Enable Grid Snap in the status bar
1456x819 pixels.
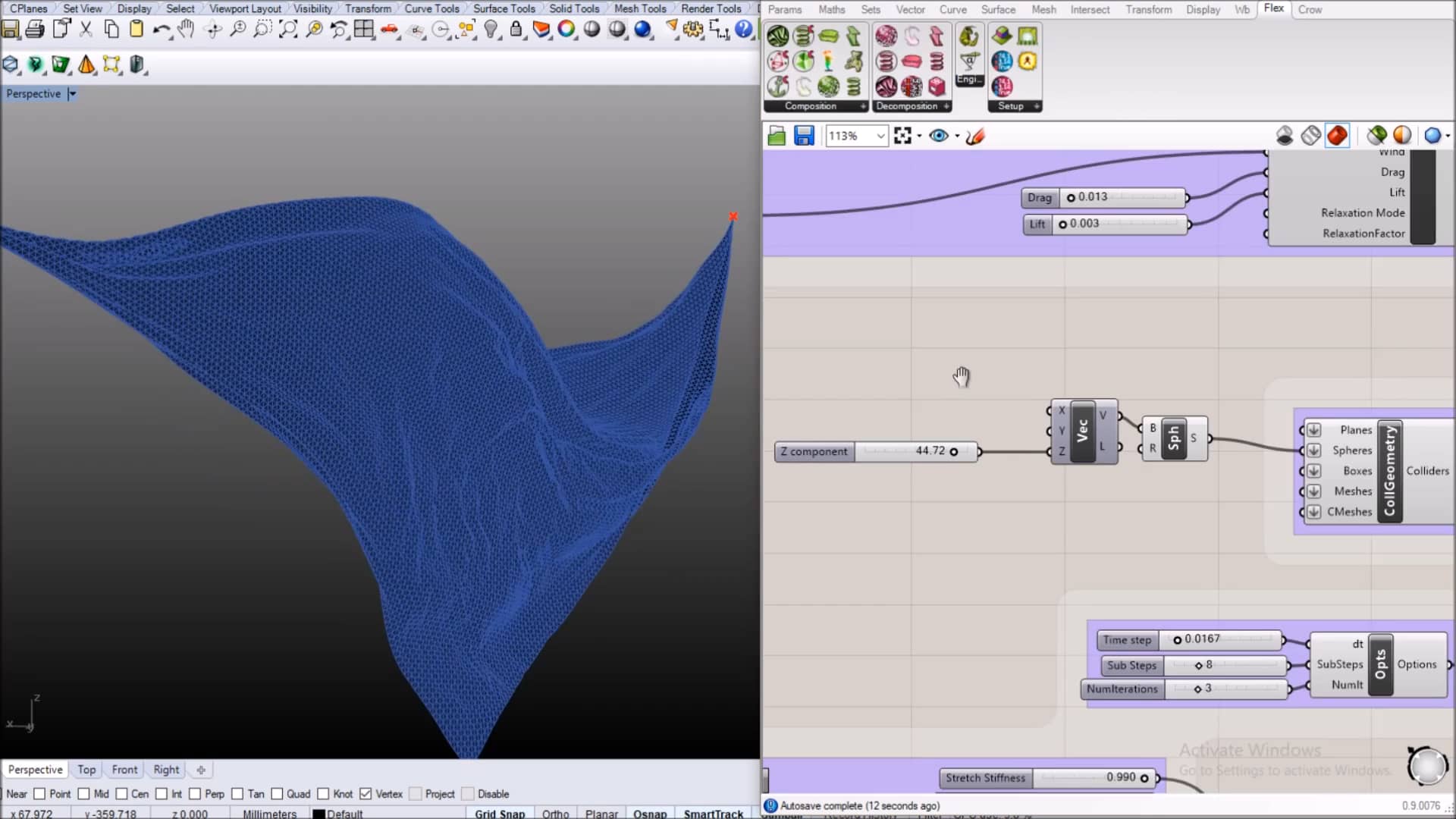(500, 812)
